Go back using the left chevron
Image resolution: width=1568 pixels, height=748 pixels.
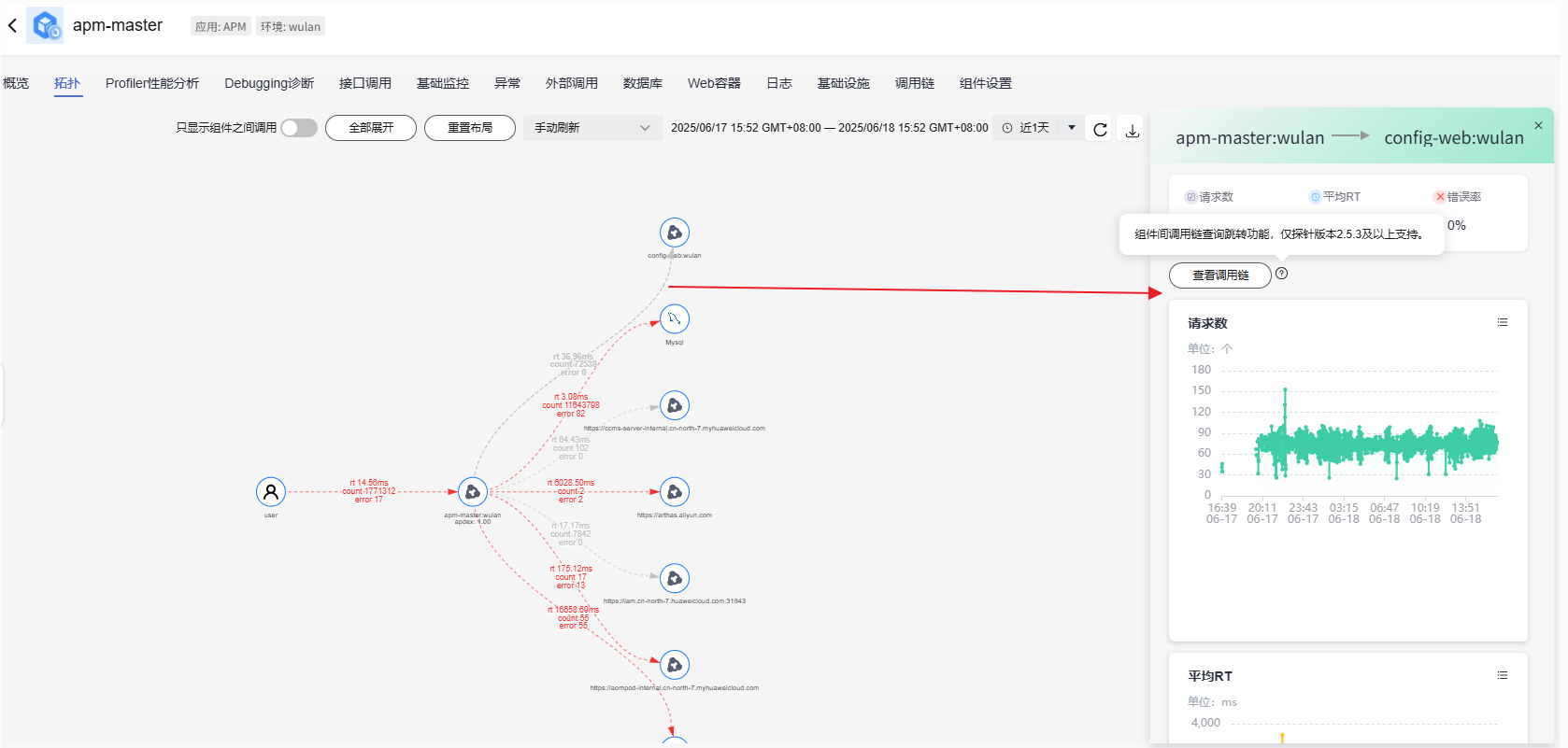click(12, 26)
